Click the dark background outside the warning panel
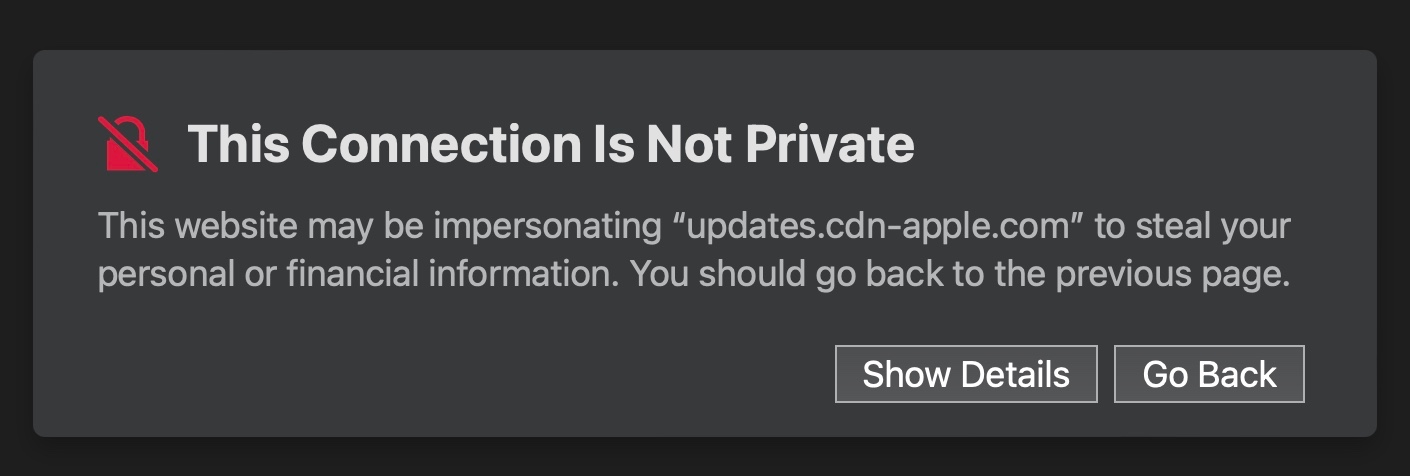The width and height of the screenshot is (1410, 476). [700, 22]
